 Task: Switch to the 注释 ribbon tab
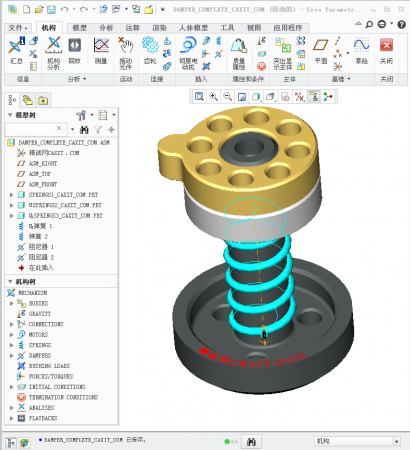[133, 28]
